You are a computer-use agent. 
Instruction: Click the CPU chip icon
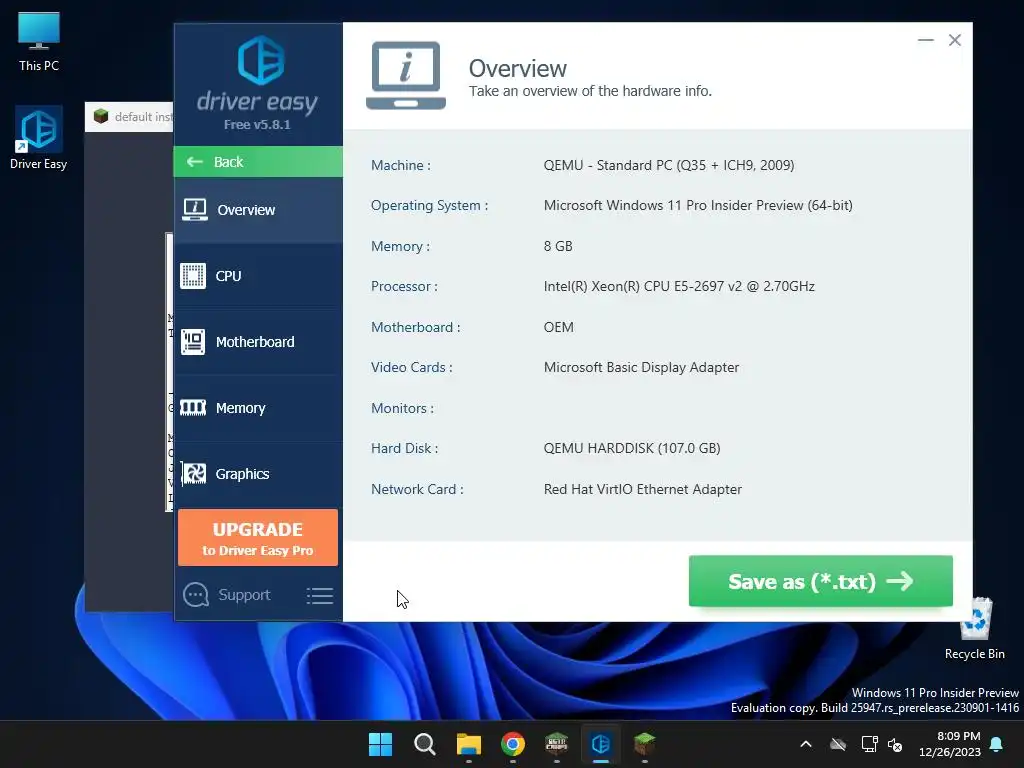tap(193, 276)
